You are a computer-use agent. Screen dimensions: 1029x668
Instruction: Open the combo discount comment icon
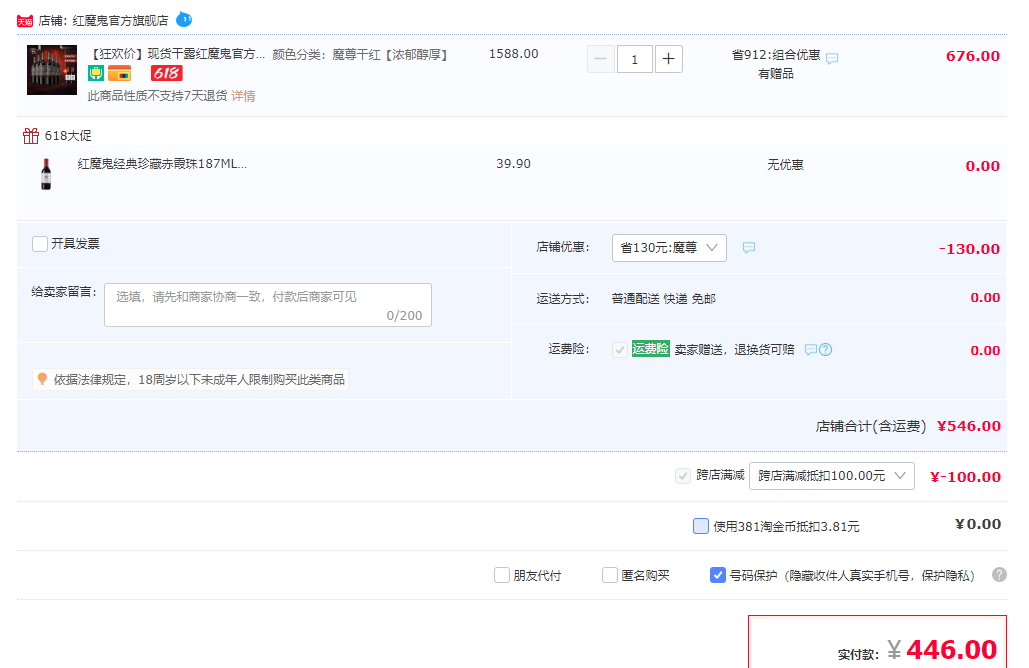pyautogui.click(x=832, y=58)
